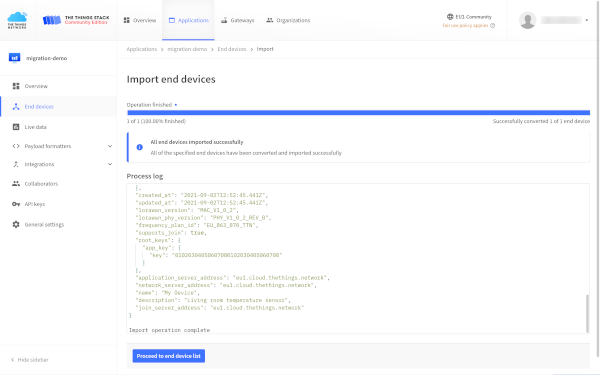Screen dimensions: 600x375
Task: Open the user account dropdown arrow
Action: point(587,20)
